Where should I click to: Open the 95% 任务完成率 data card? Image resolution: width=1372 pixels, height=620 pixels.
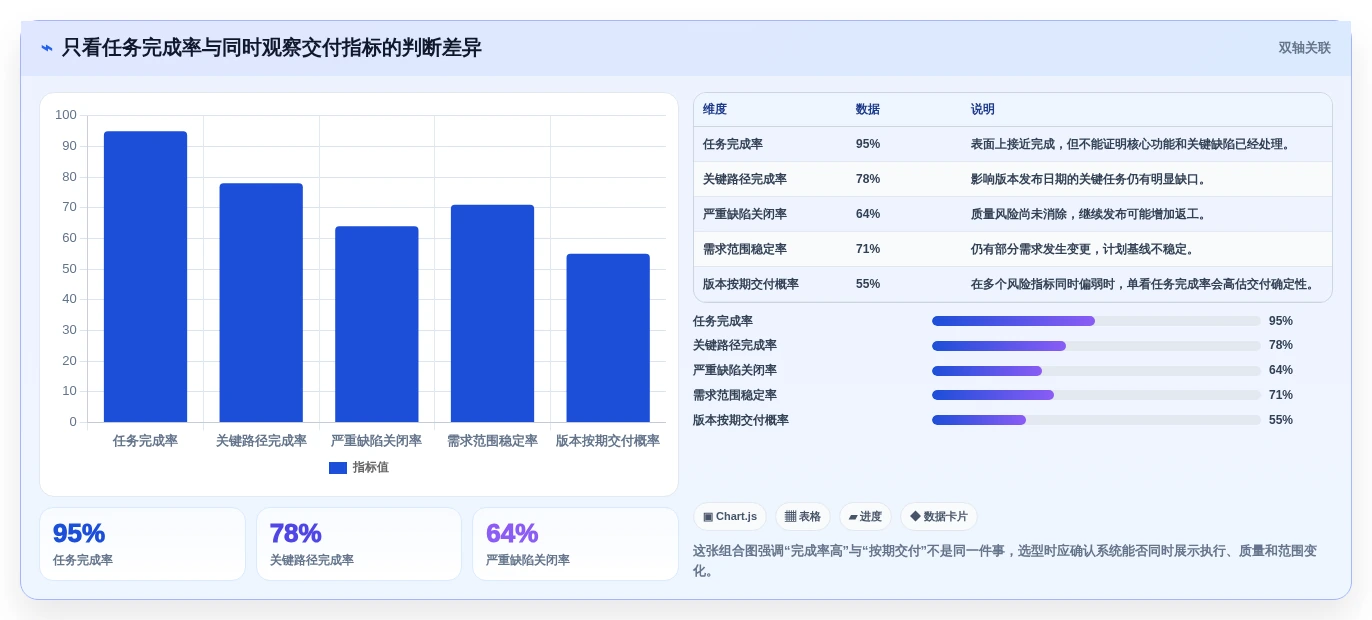point(142,544)
